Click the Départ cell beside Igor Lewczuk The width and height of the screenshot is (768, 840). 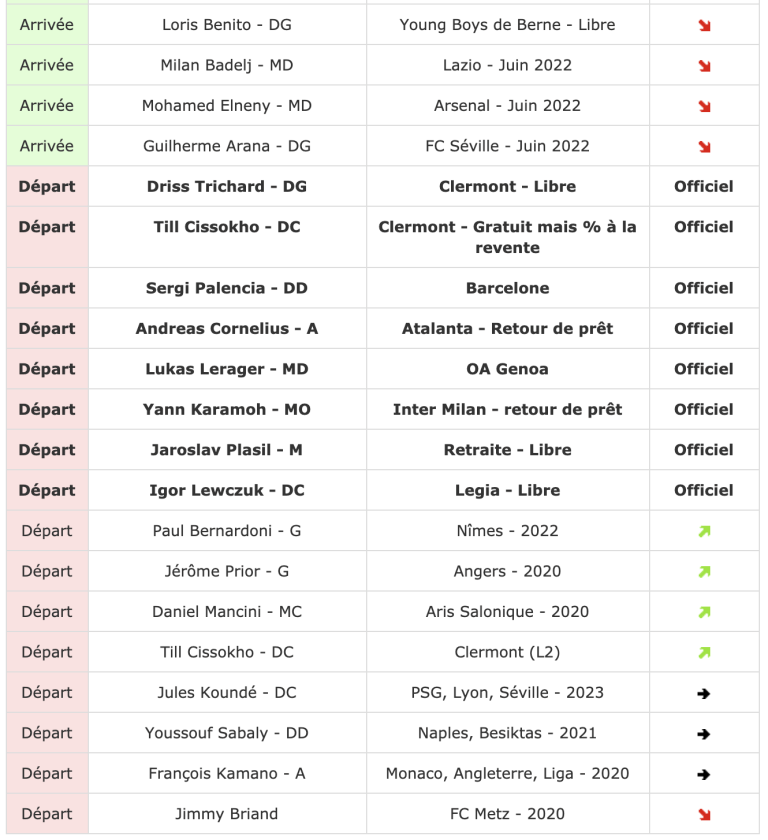[47, 490]
